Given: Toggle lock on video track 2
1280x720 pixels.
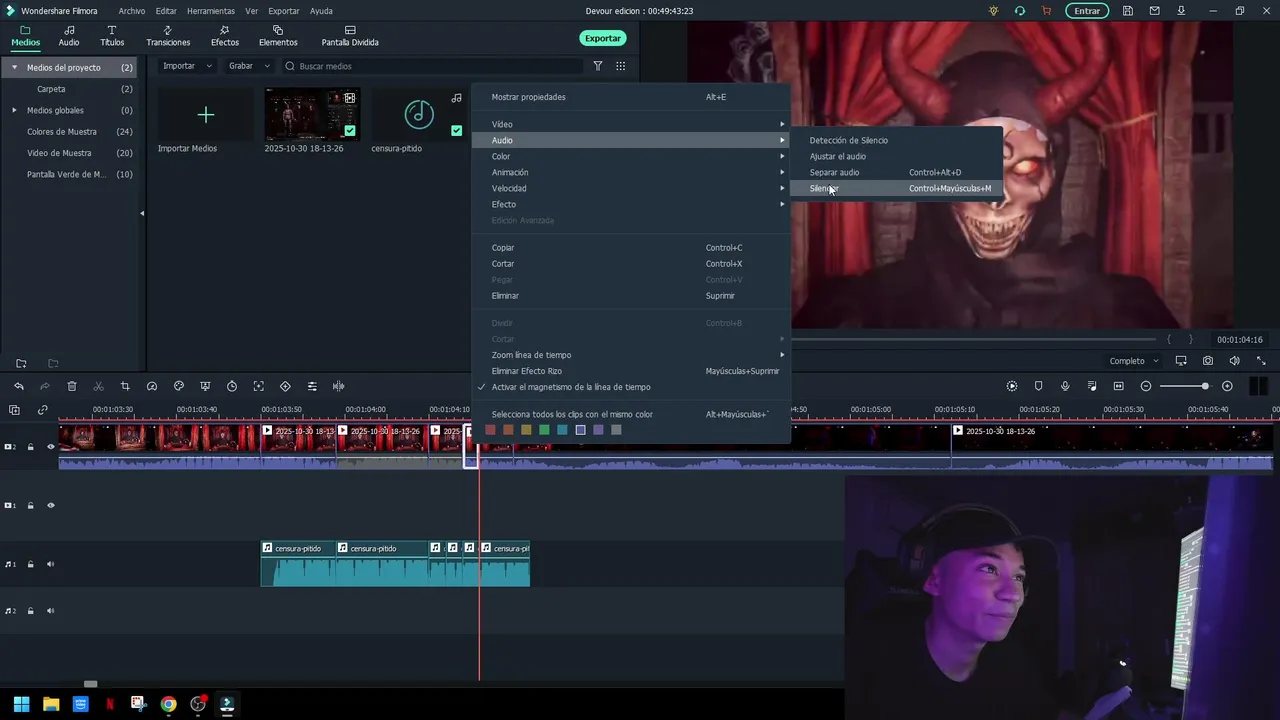Looking at the screenshot, I should [x=30, y=447].
